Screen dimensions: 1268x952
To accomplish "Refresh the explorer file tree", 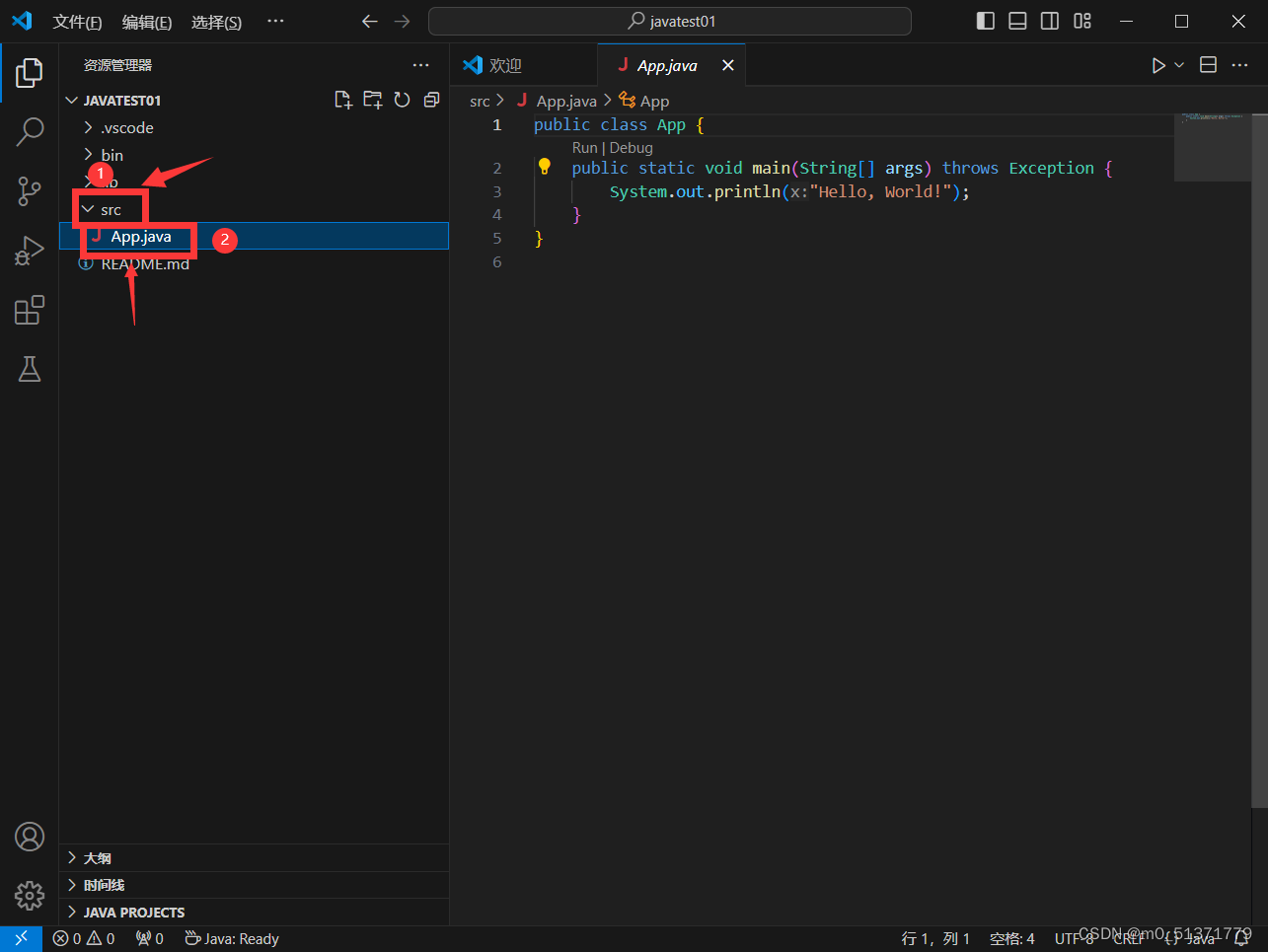I will coord(402,100).
